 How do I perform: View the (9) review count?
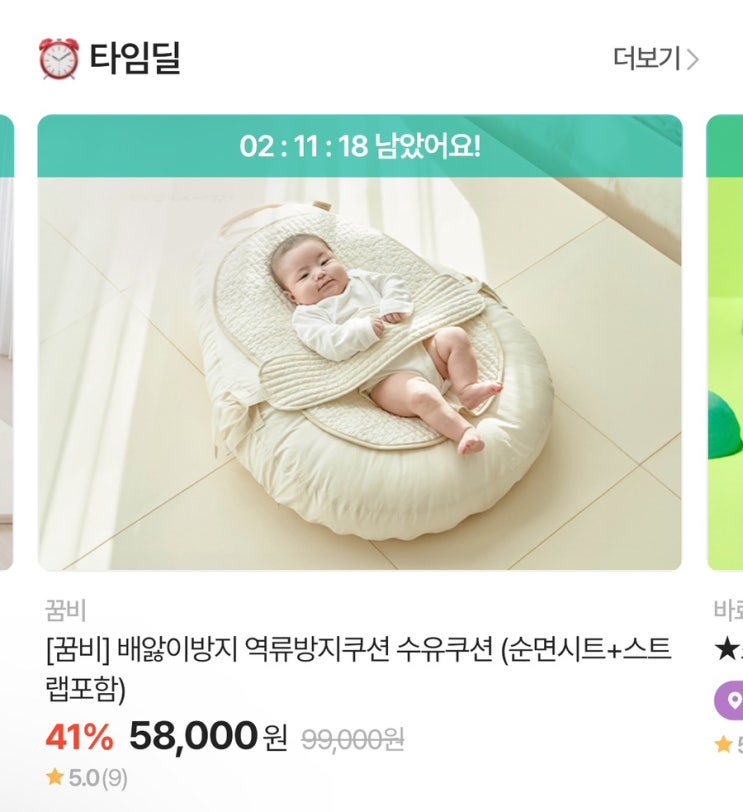click(x=116, y=777)
